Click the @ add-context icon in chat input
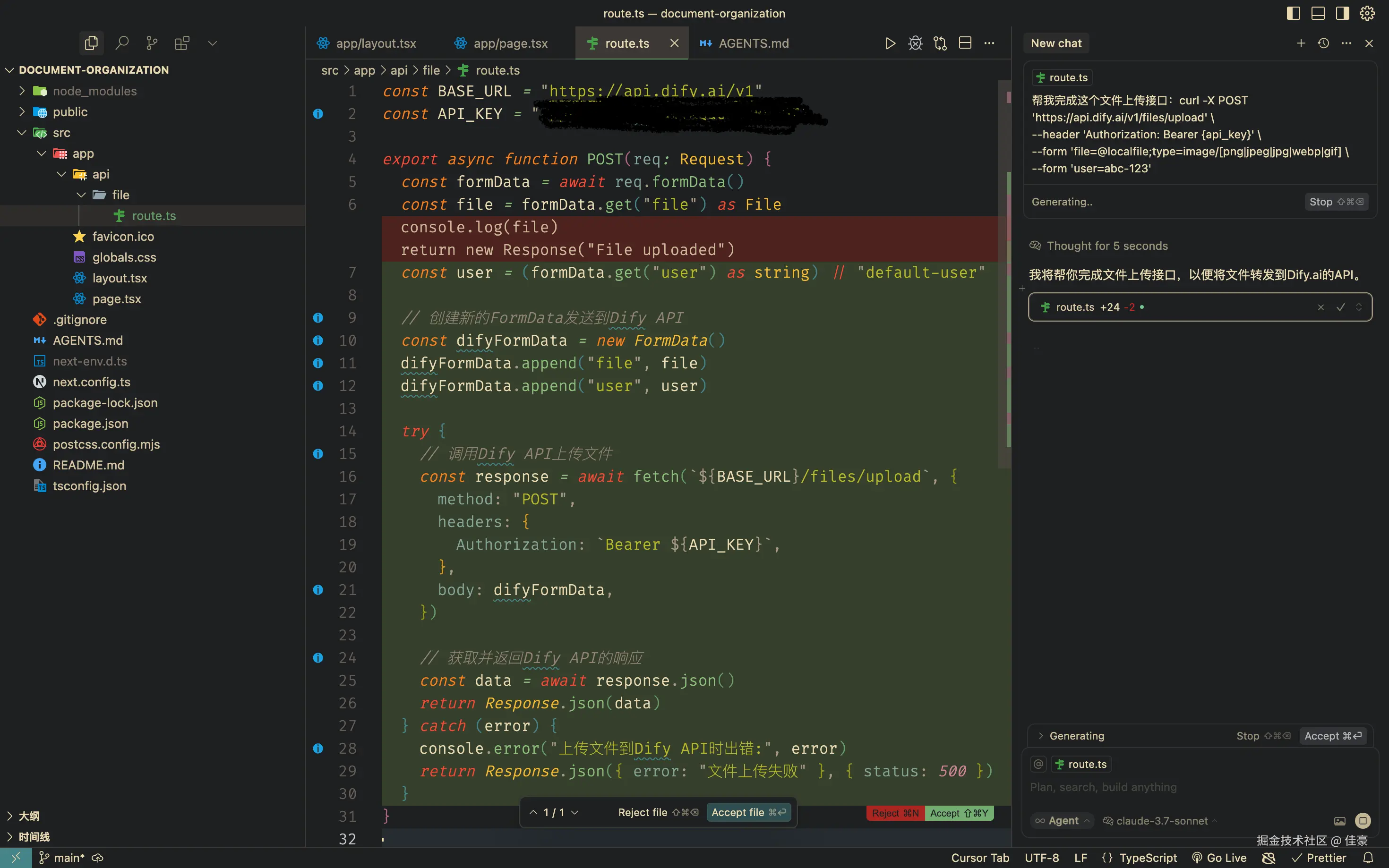The image size is (1389, 868). click(1038, 764)
